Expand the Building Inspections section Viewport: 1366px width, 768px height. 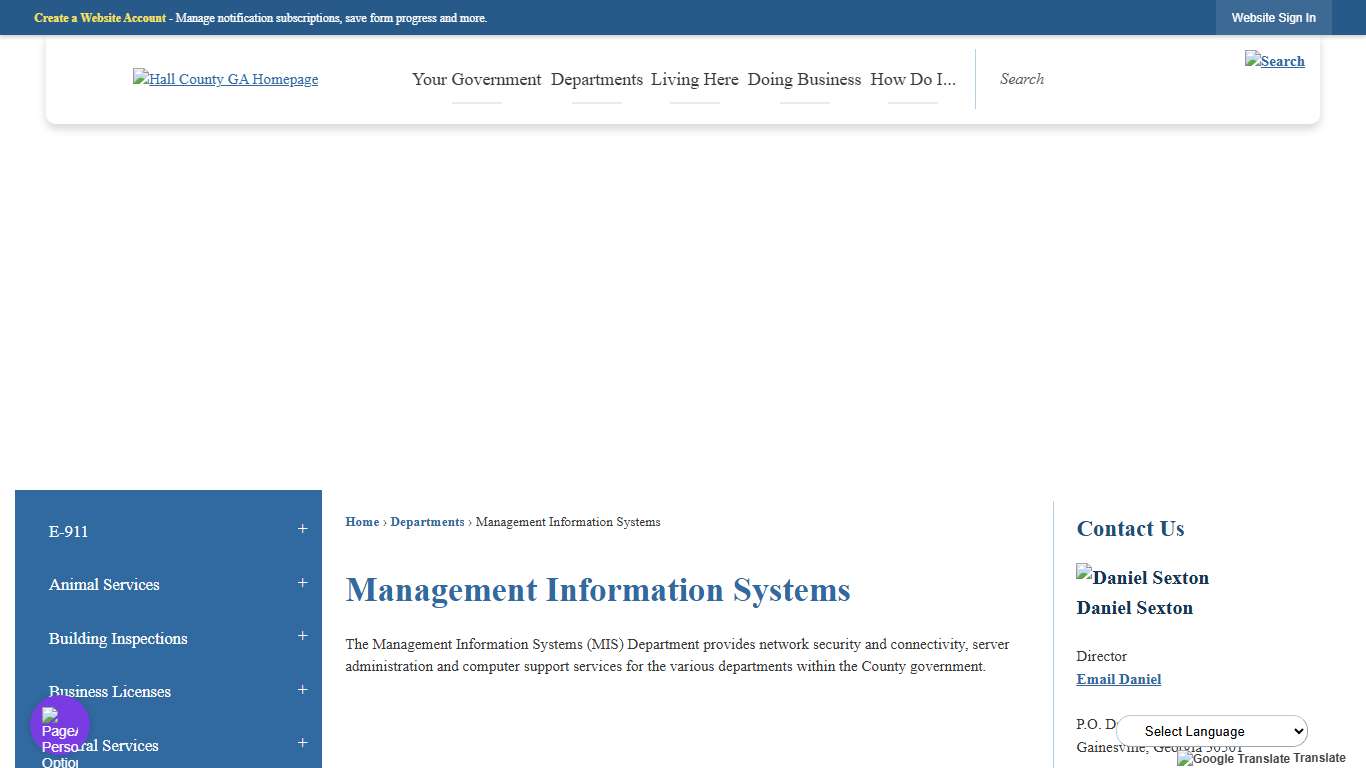coord(302,636)
